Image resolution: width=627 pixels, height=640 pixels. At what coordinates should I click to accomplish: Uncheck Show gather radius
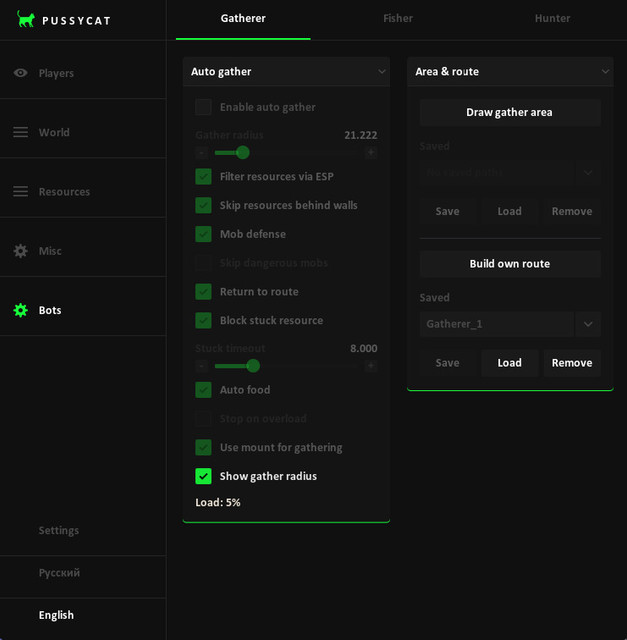(203, 476)
